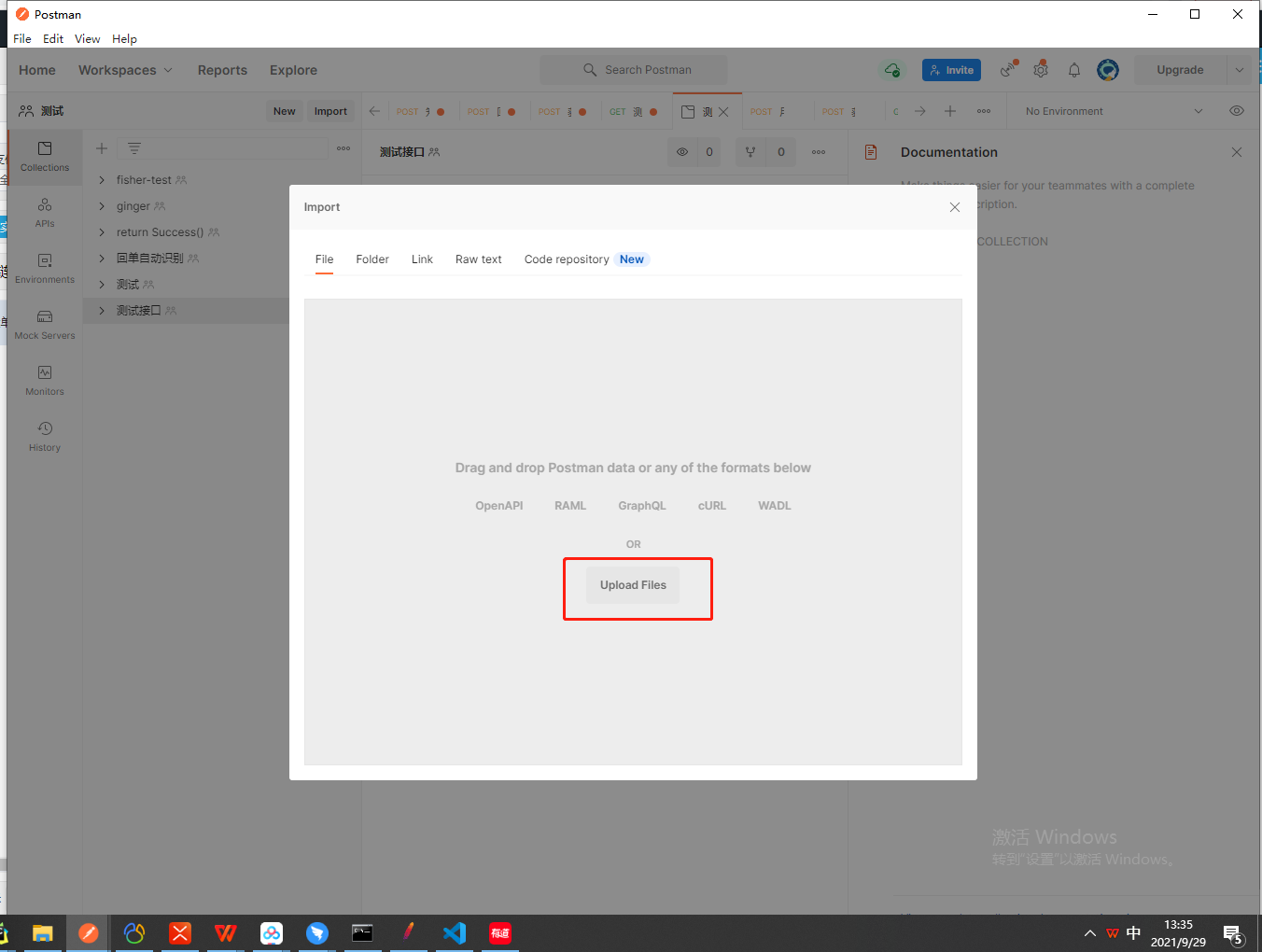Screen dimensions: 1262x952
Task: Open Collections in the sidebar
Action: (x=45, y=157)
